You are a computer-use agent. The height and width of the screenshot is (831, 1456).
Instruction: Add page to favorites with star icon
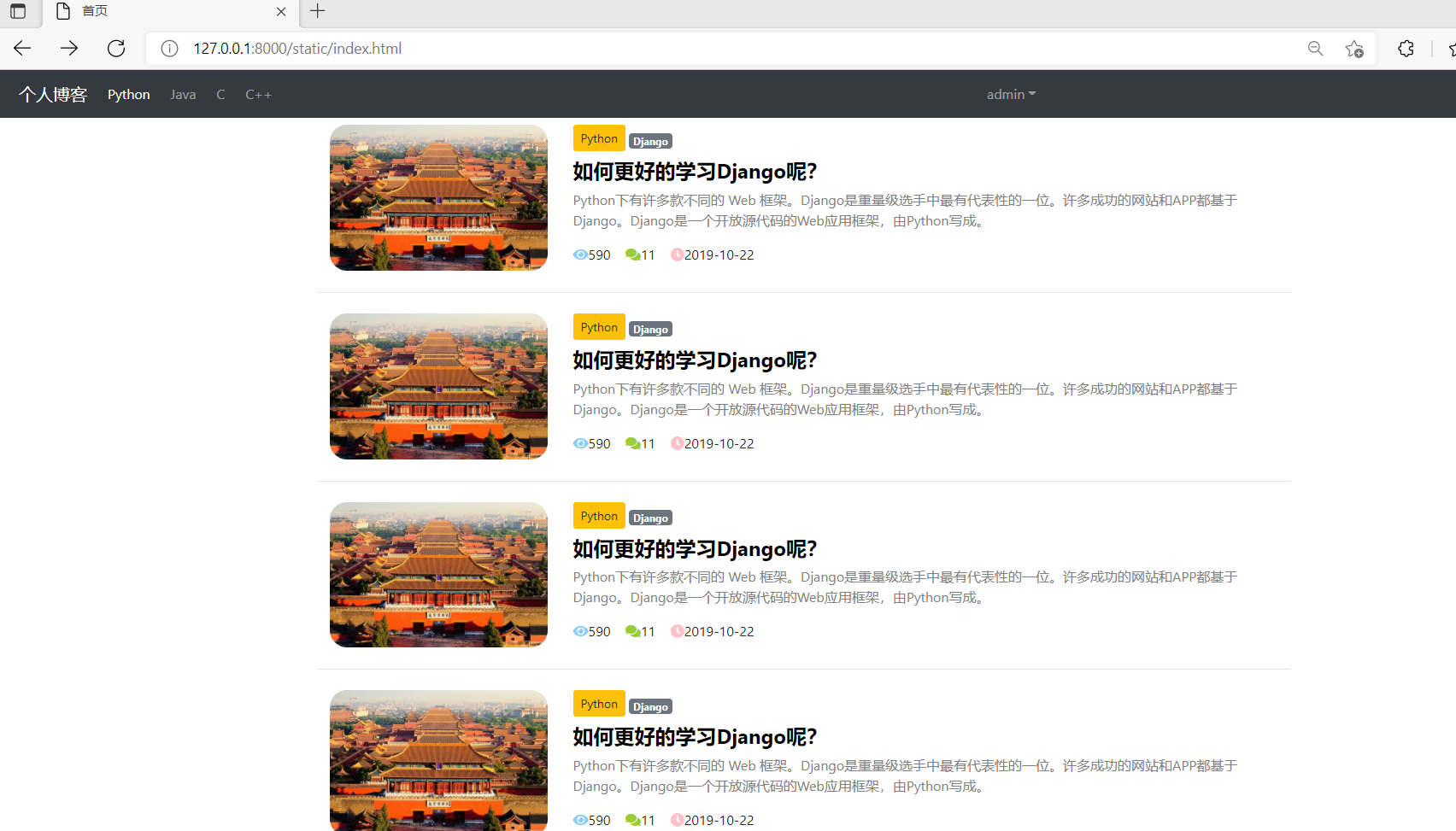pyautogui.click(x=1354, y=49)
